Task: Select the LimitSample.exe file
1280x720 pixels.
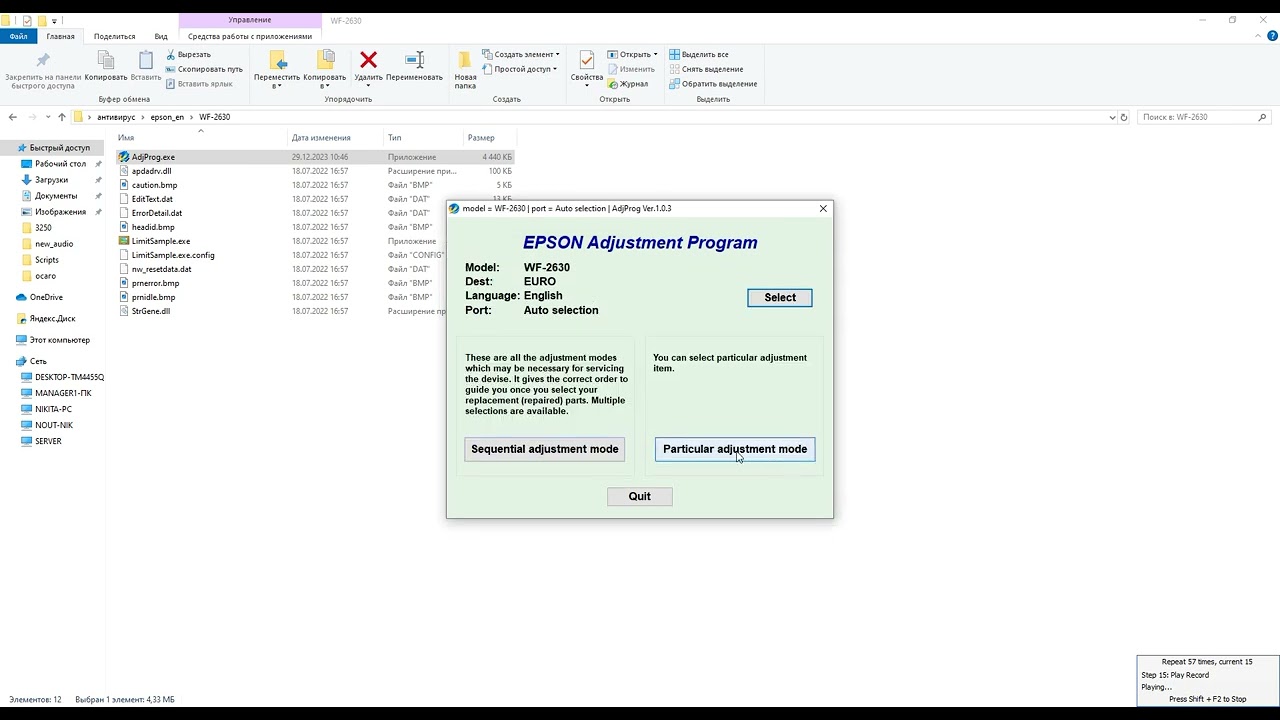Action: pos(161,241)
